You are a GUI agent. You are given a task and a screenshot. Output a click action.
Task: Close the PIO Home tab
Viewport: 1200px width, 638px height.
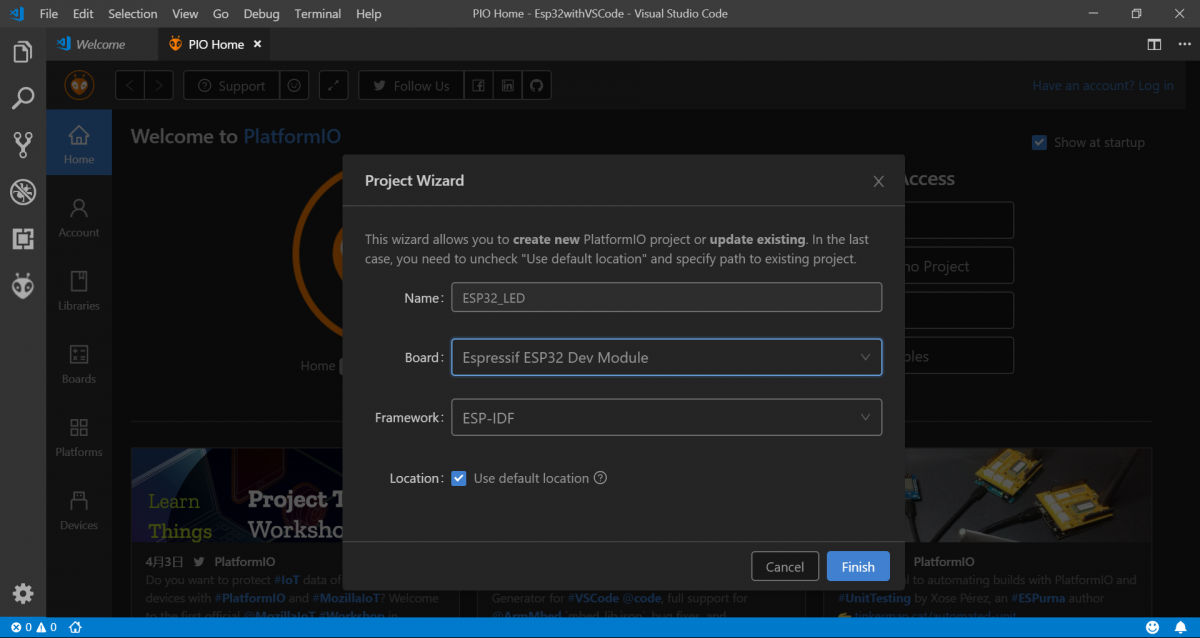257,44
